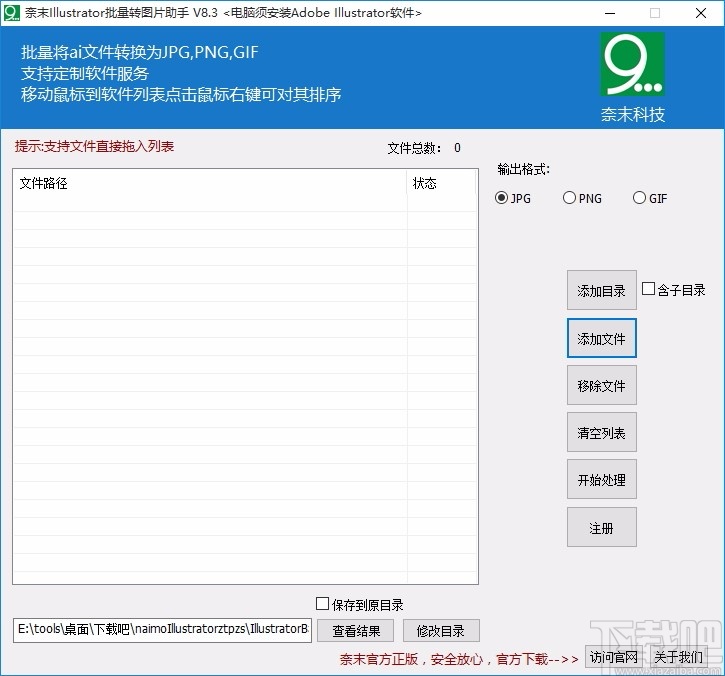The width and height of the screenshot is (725, 676).
Task: Click the 奈末科技 caption under the logo
Action: (x=633, y=114)
